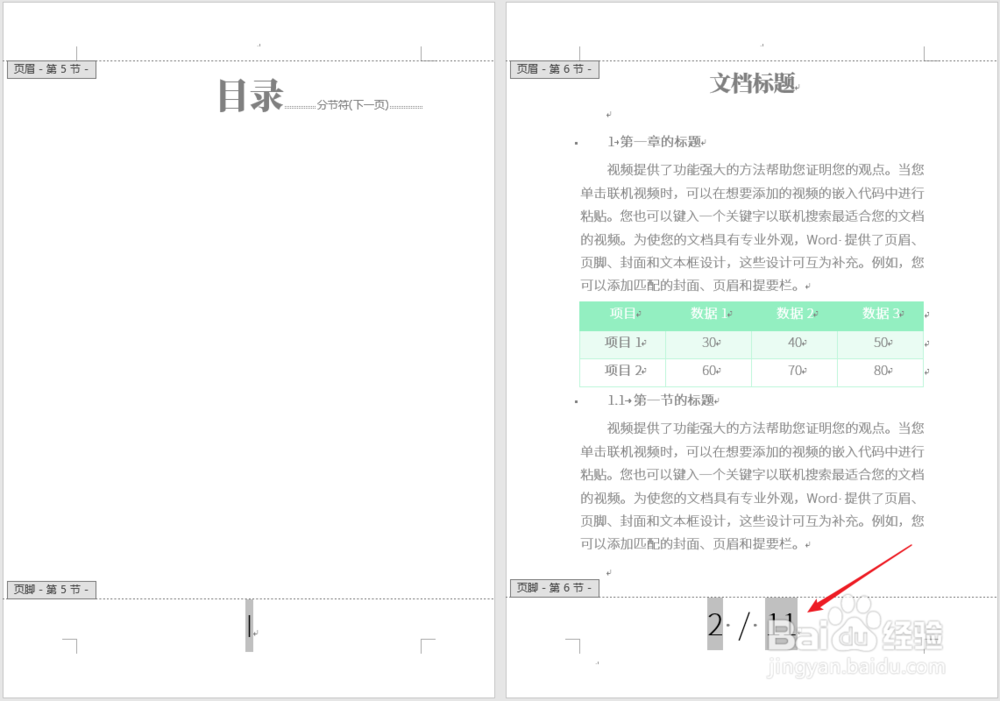Click table cell with value 60

(709, 373)
